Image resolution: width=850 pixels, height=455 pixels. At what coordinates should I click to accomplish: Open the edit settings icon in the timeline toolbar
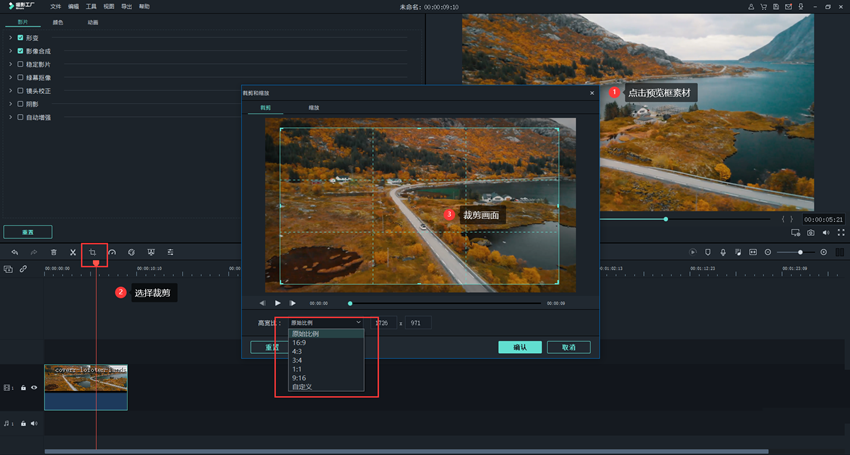pyautogui.click(x=170, y=252)
